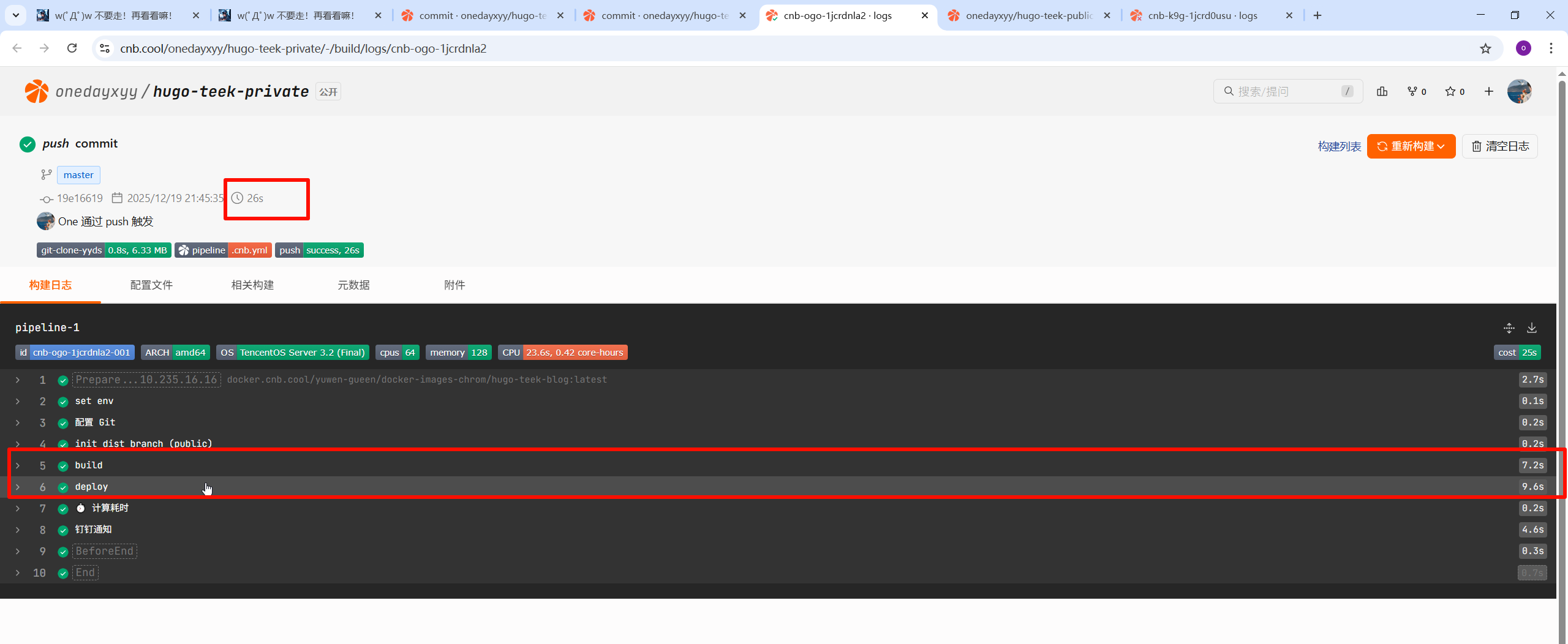Image resolution: width=1568 pixels, height=644 pixels.
Task: Open the 构建列表 build list link
Action: [1339, 146]
